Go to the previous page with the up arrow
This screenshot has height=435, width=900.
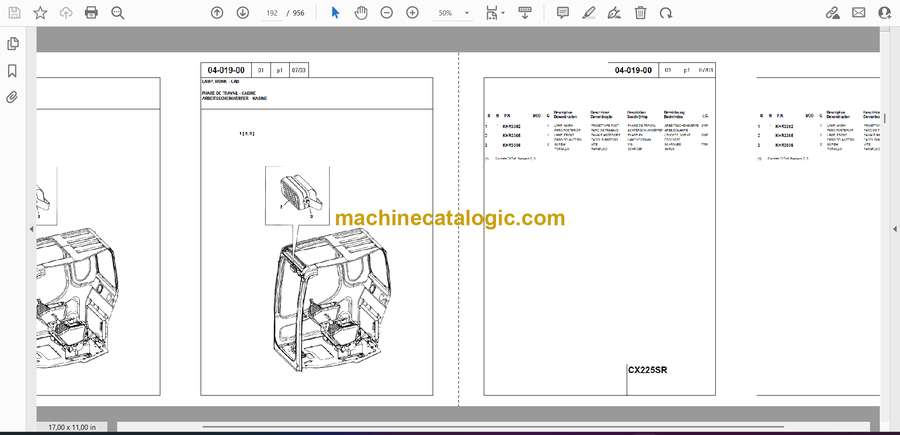(x=217, y=13)
